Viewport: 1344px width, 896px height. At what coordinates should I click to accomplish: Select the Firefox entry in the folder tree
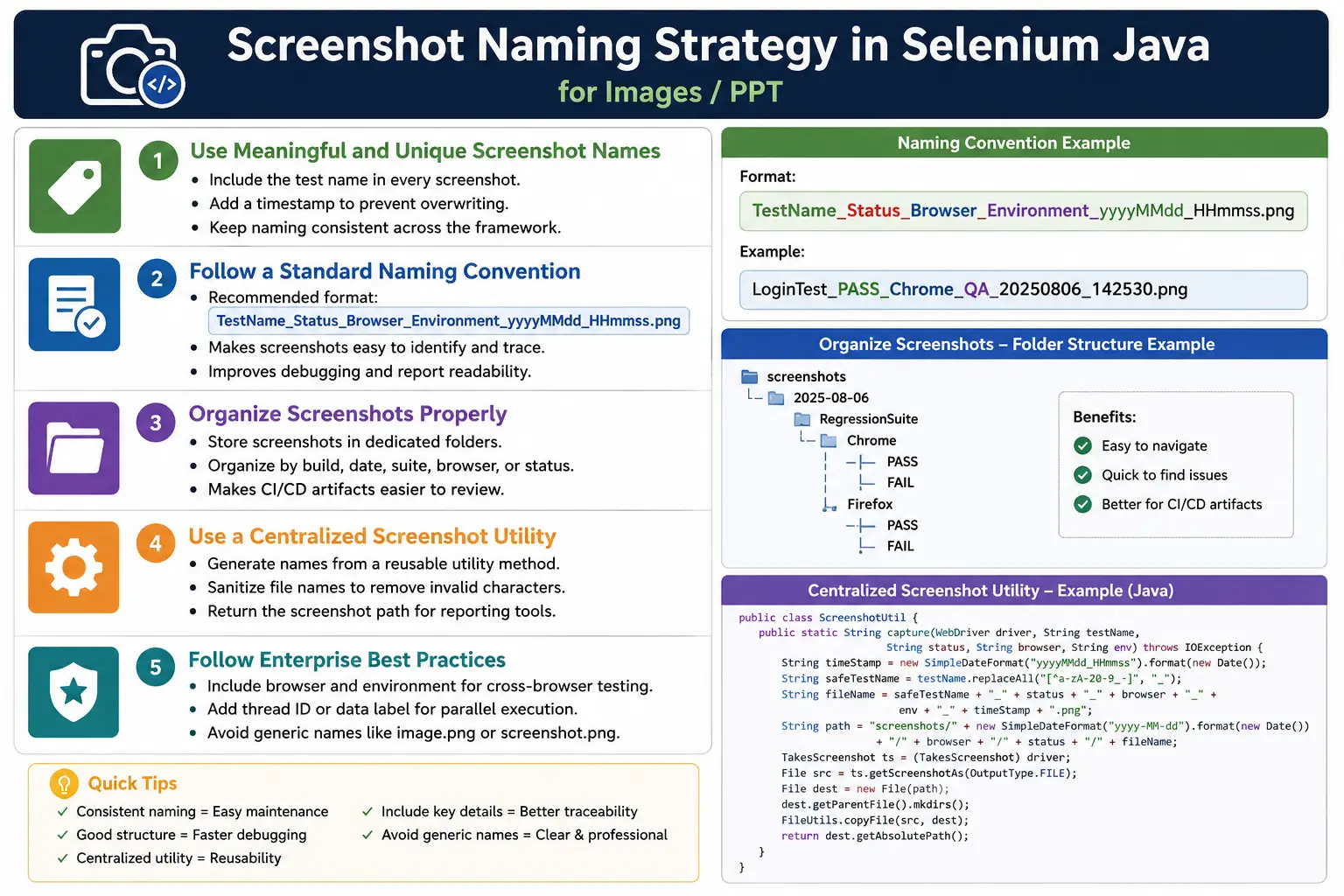(x=870, y=504)
